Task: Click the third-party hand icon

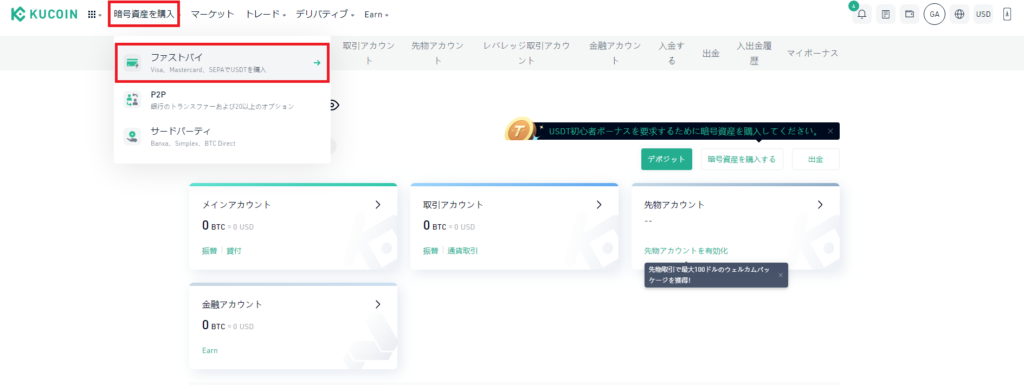Action: [x=132, y=136]
